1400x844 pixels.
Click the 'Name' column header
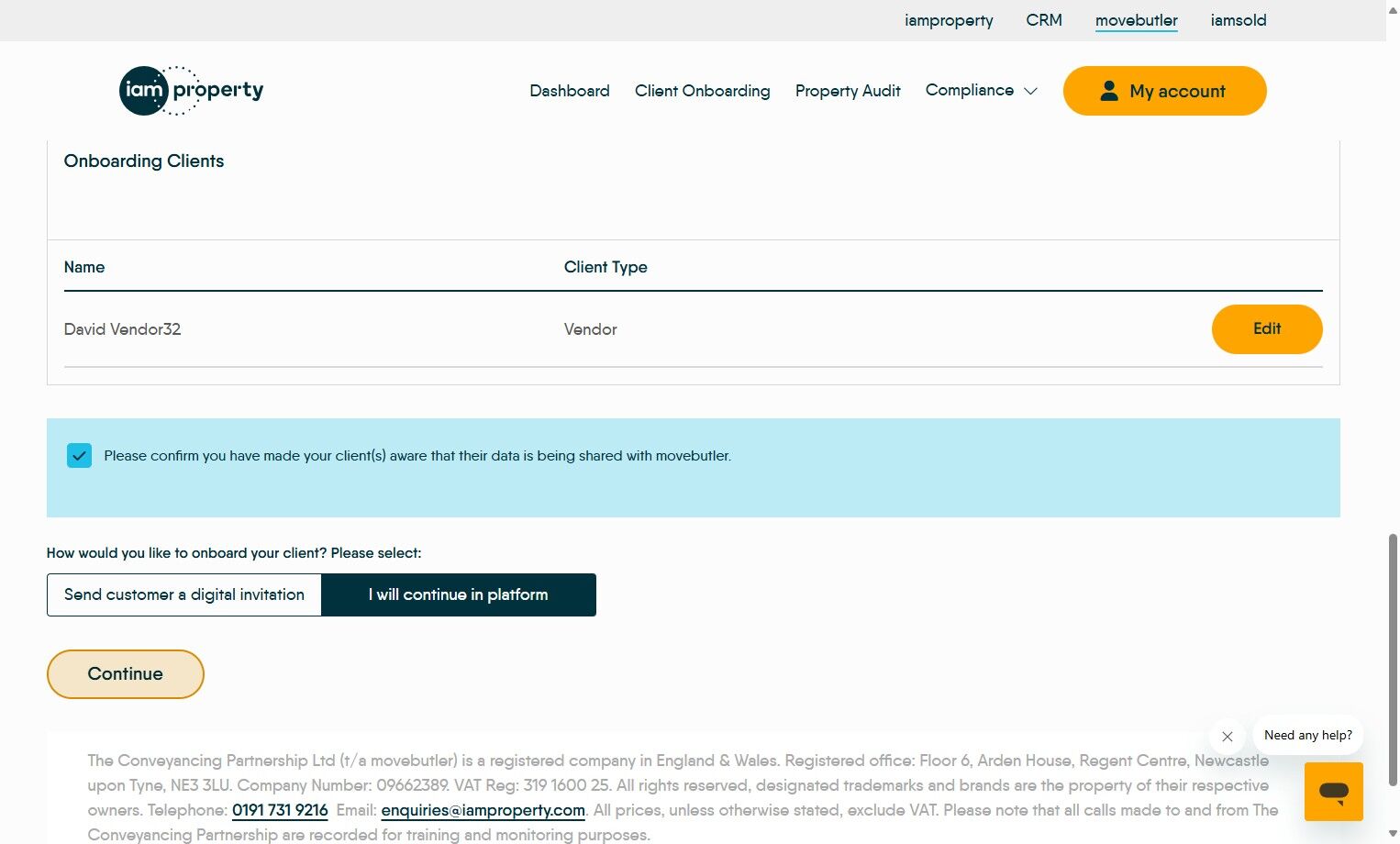point(84,267)
